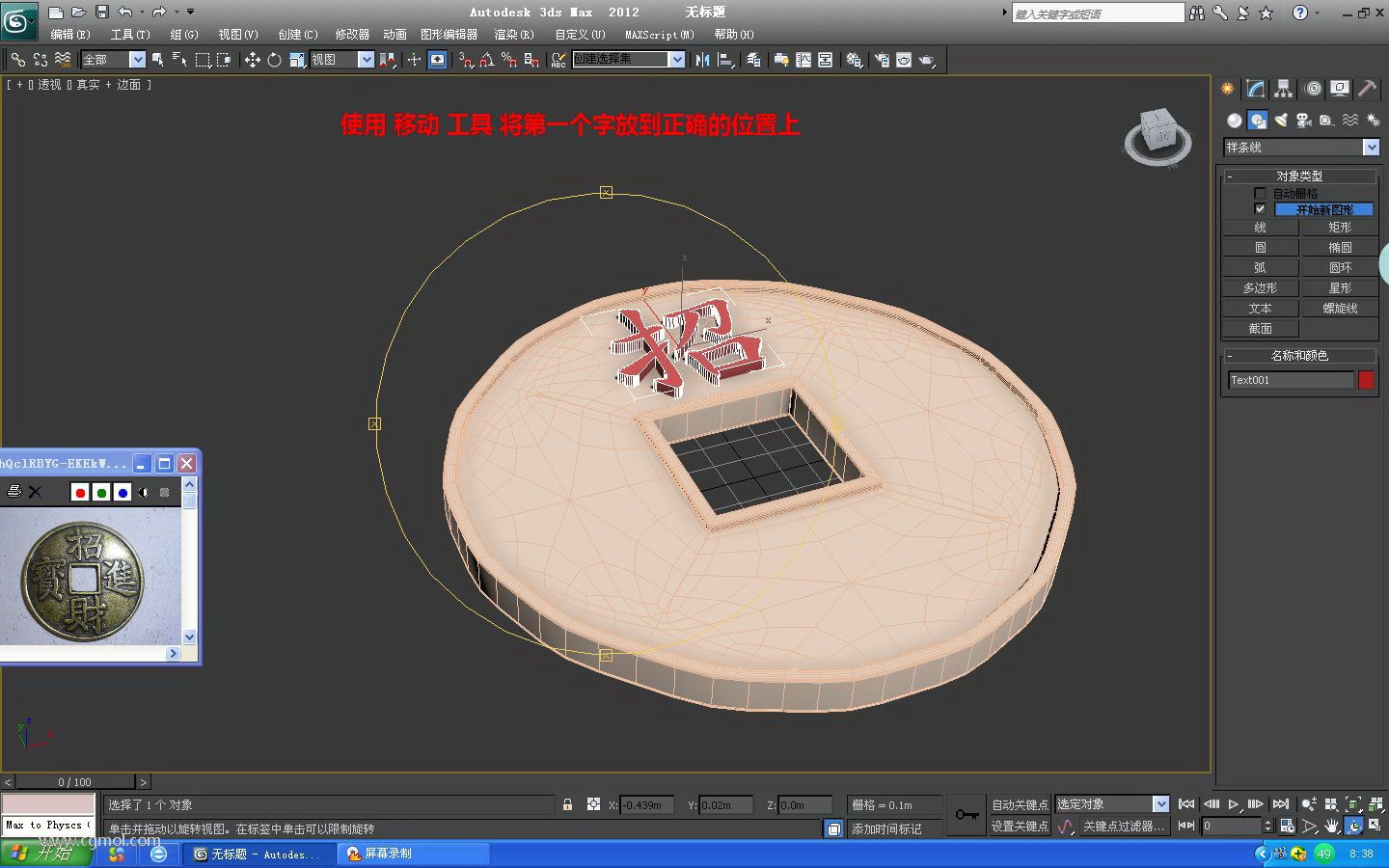Screen dimensions: 1389x868
Task: Select the Space Warps category icon
Action: click(x=1349, y=120)
